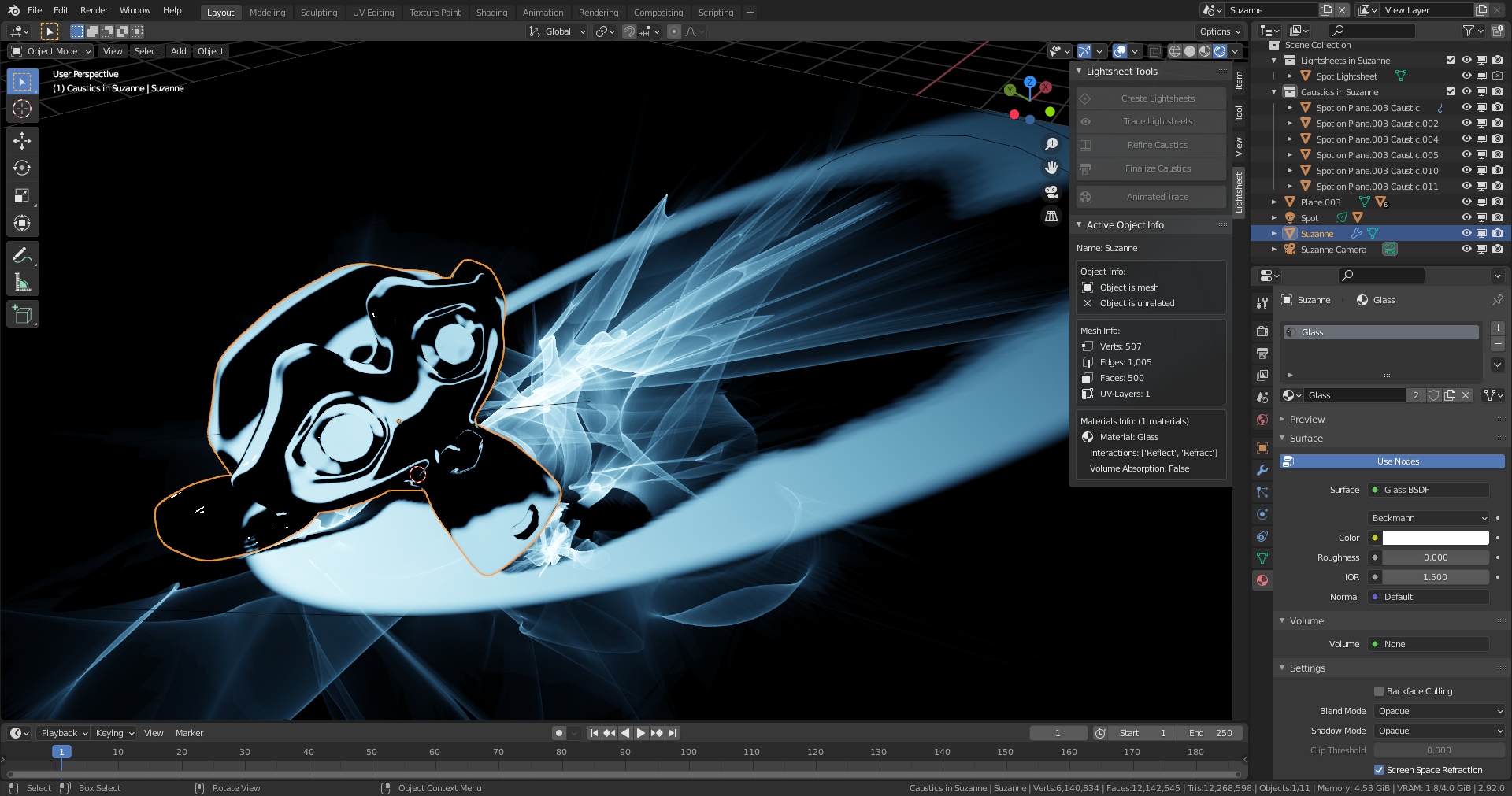
Task: Click the viewport zoom magnifier icon
Action: pyautogui.click(x=1051, y=144)
